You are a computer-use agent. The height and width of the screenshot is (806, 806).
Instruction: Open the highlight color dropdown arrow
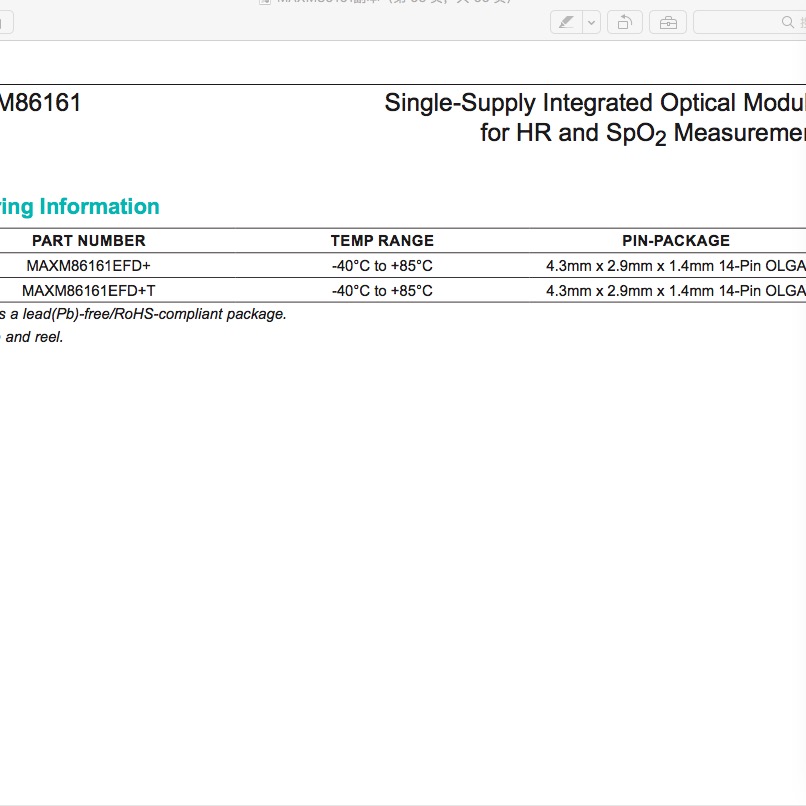(591, 22)
